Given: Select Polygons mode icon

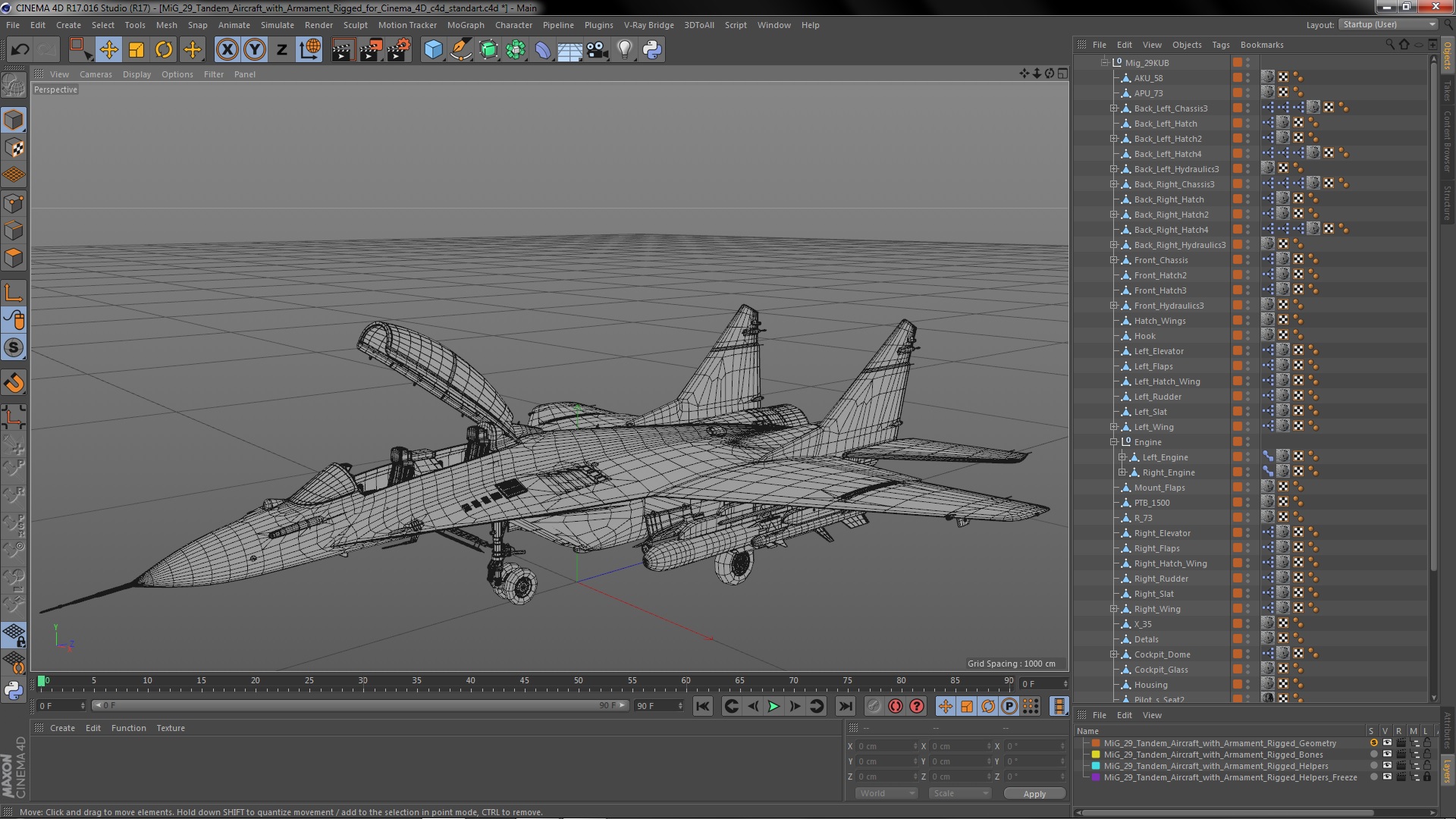Looking at the screenshot, I should pos(14,258).
